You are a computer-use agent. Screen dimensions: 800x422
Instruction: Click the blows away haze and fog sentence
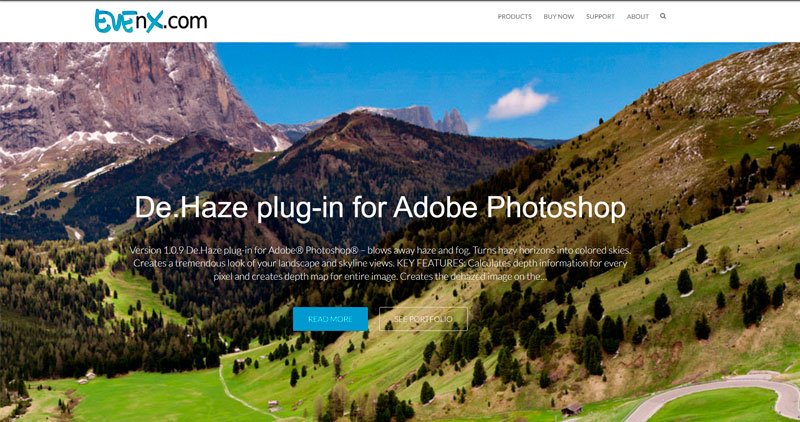point(418,251)
